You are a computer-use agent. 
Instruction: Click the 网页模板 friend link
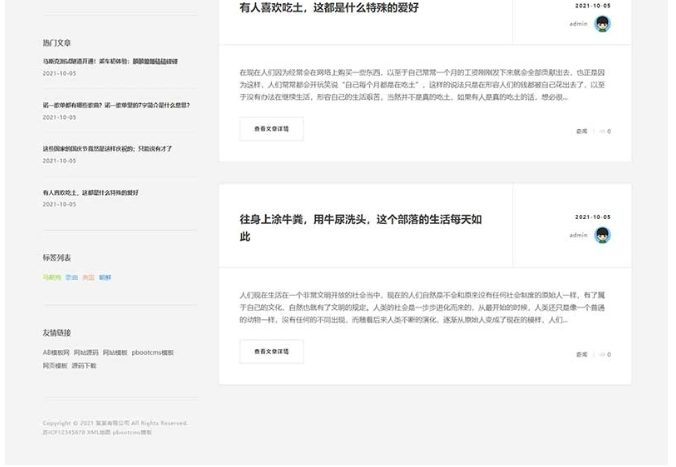click(x=54, y=366)
